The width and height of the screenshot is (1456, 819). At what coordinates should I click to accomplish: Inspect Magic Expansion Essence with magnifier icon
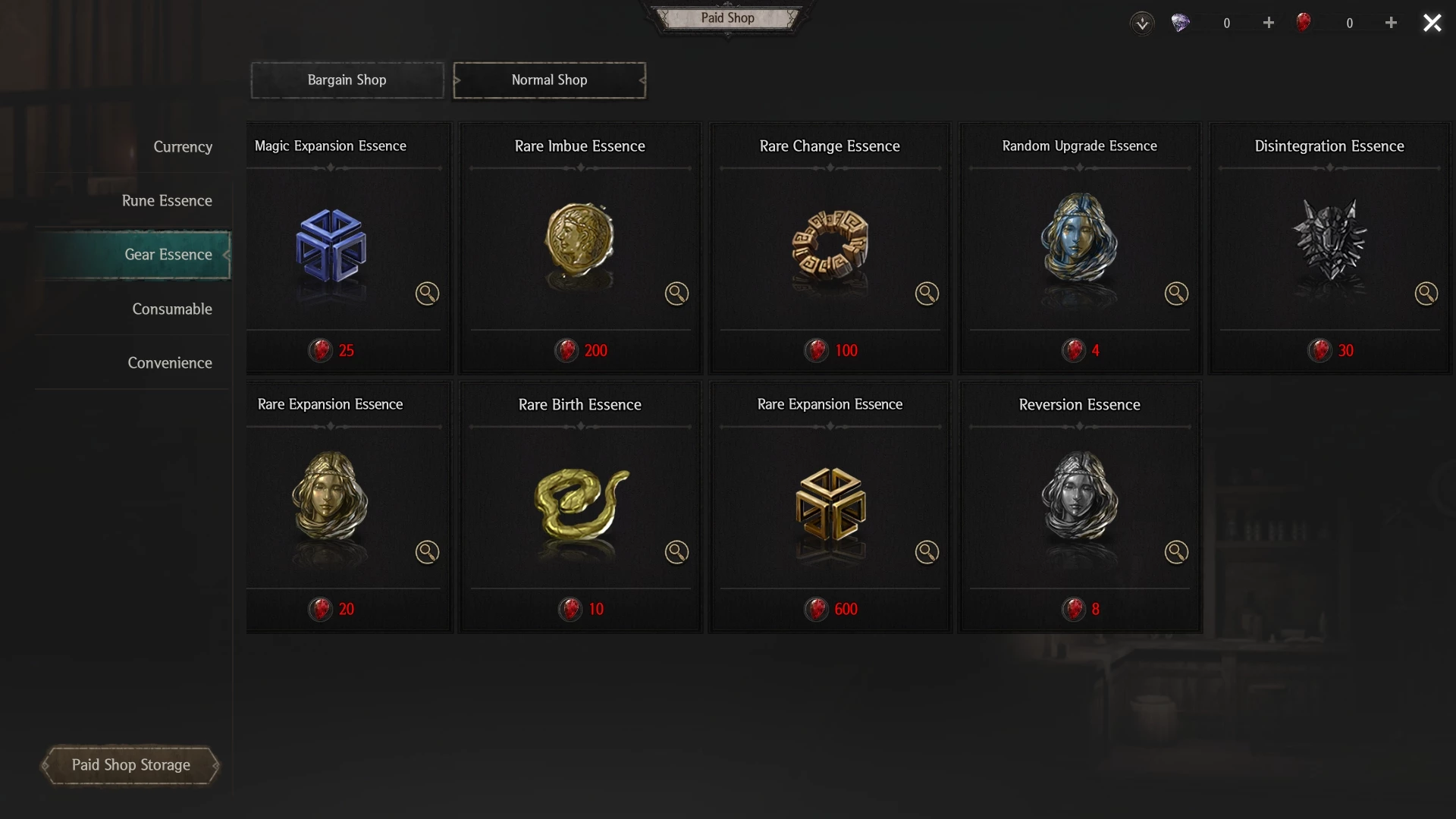pos(427,293)
